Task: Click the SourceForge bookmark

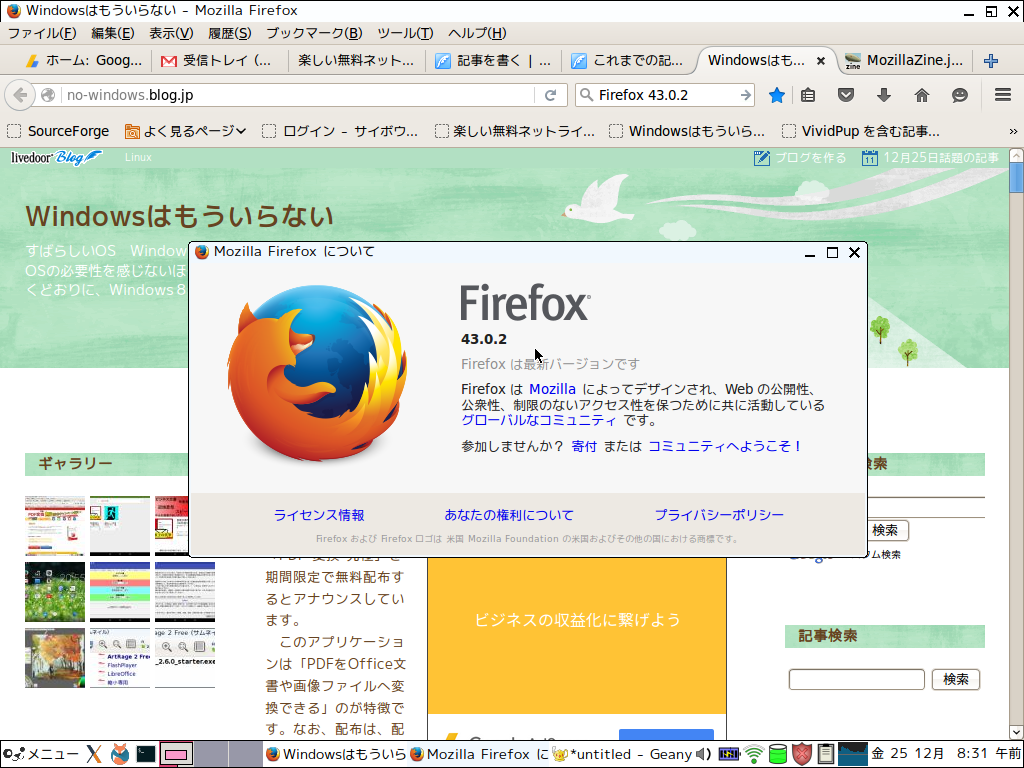Action: pos(59,131)
